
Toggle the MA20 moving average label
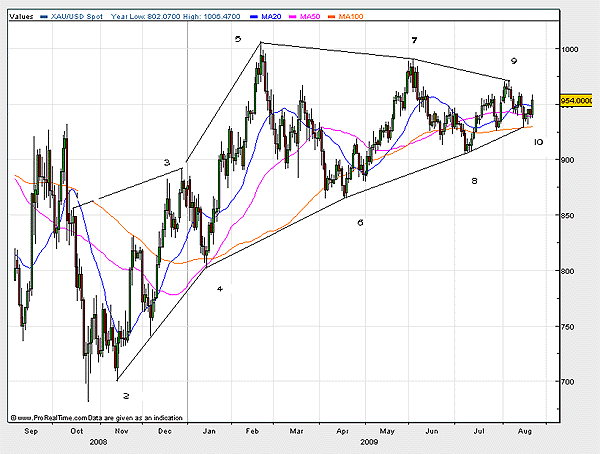(269, 17)
